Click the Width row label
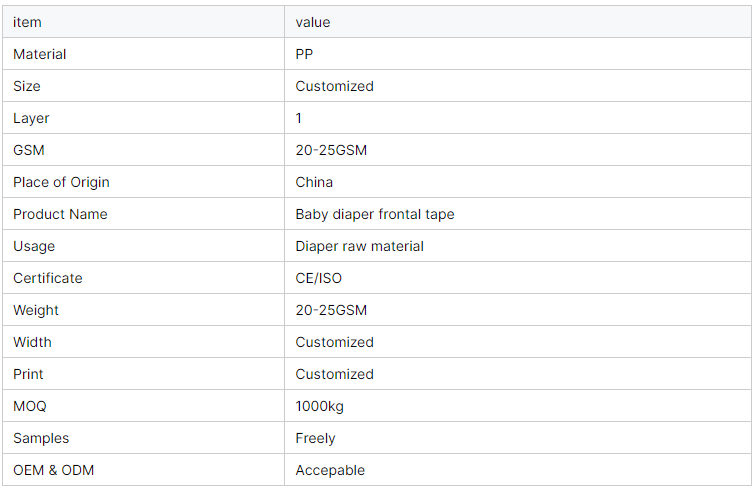Image resolution: width=753 pixels, height=491 pixels. [32, 342]
